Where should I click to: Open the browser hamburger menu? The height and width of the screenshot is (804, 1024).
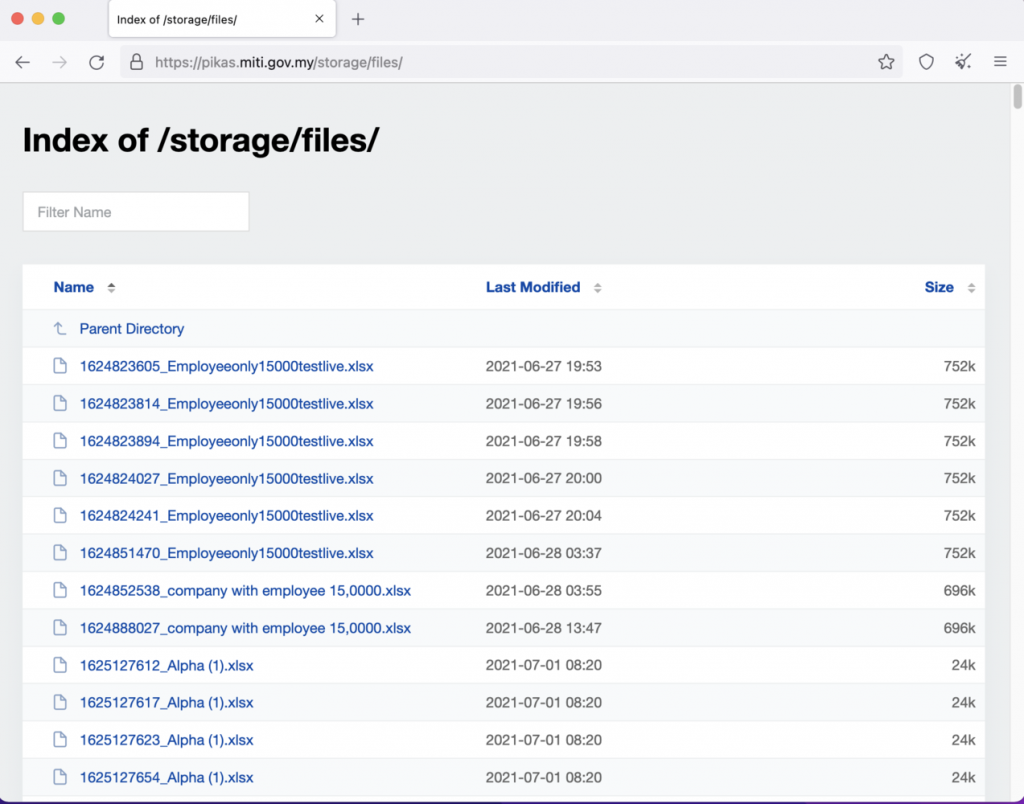coord(1000,62)
